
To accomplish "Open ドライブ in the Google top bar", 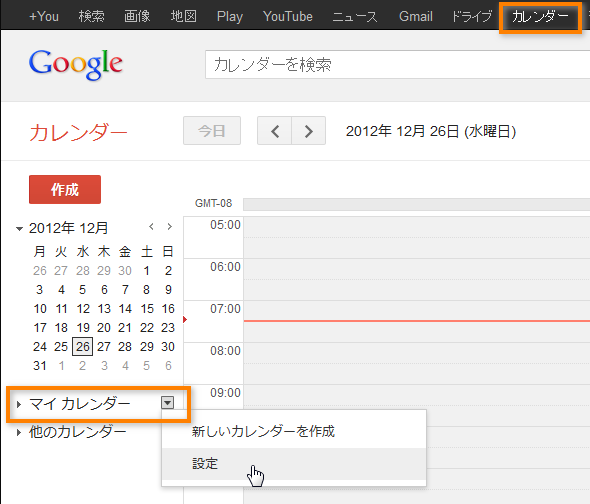I will pyautogui.click(x=472, y=16).
